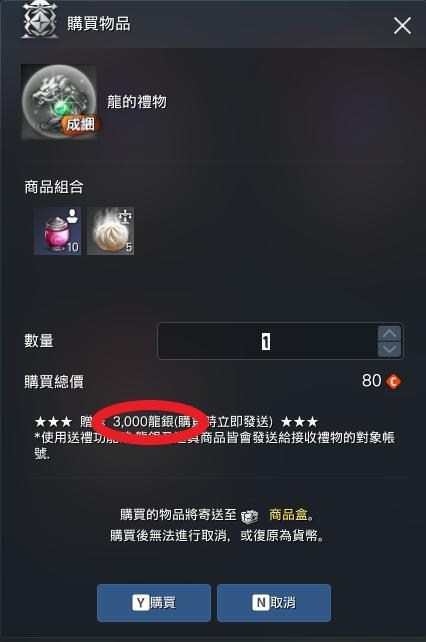Open the yellow 商品盒 link
The image size is (426, 642).
coord(291,515)
